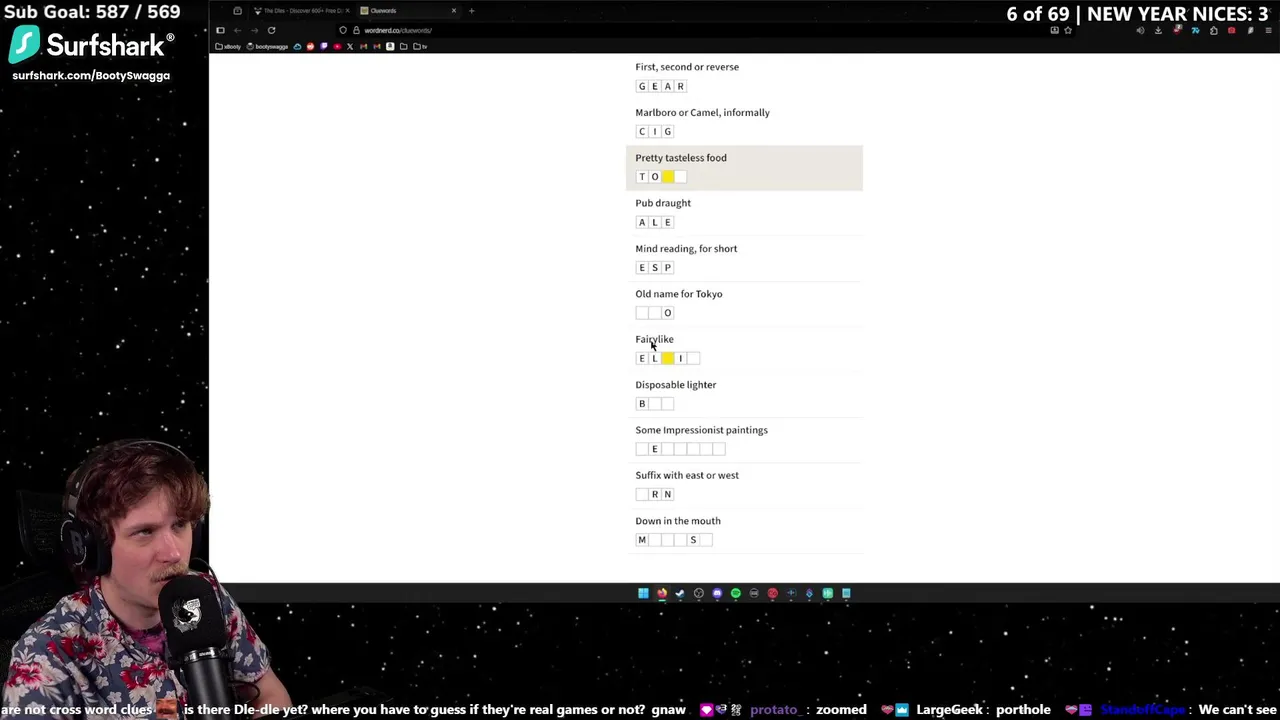Select the first empty box for Old name for Tokyo
This screenshot has height=720, width=1280.
tap(642, 313)
